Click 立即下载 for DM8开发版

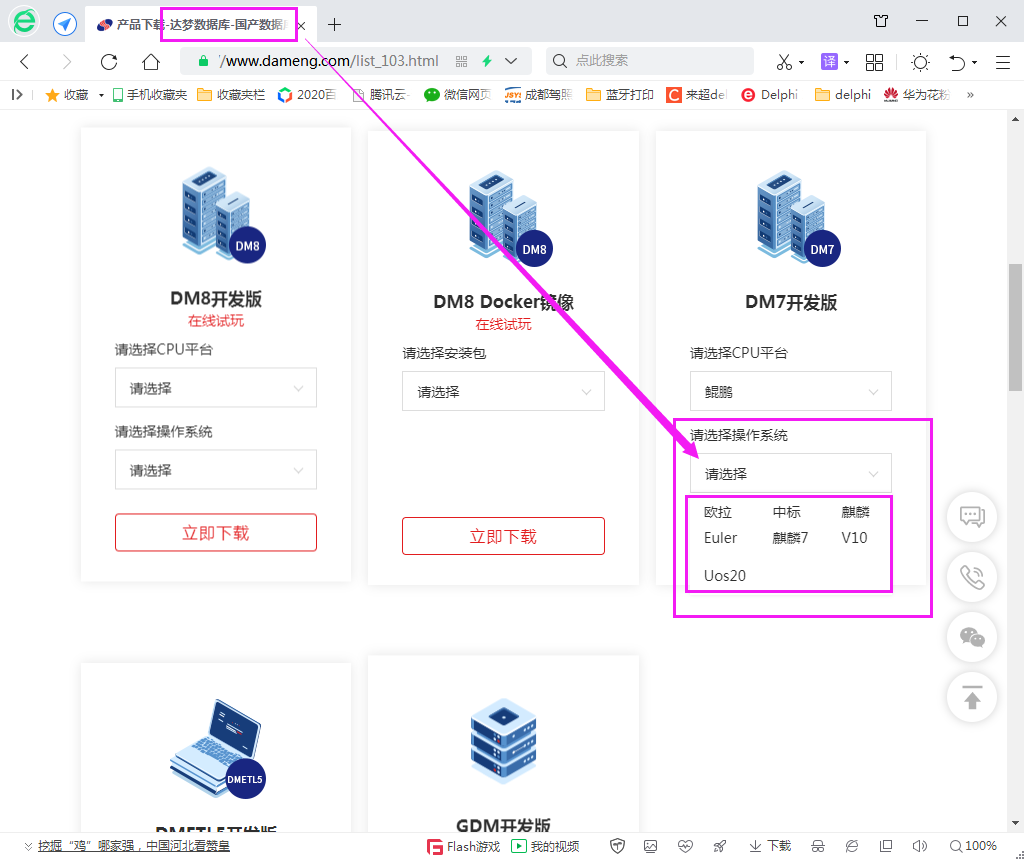pyautogui.click(x=216, y=532)
